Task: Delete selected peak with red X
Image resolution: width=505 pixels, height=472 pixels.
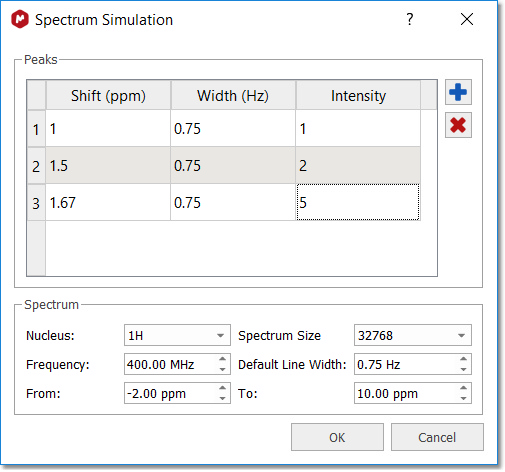Action: coord(458,125)
